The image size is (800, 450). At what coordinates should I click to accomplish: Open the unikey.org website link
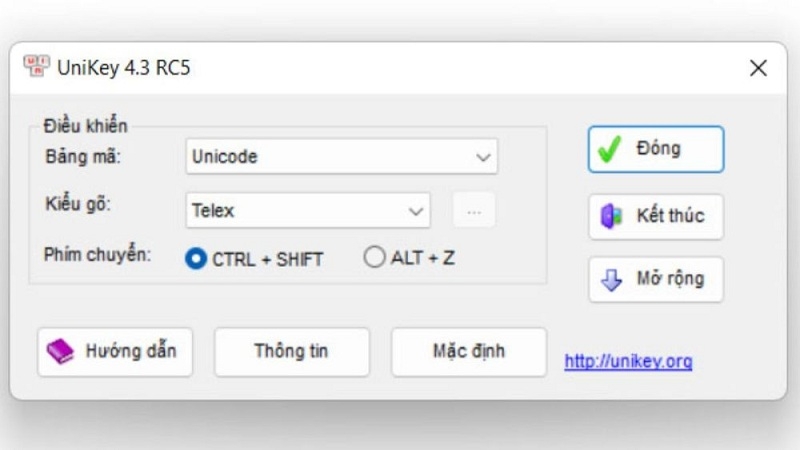628,361
